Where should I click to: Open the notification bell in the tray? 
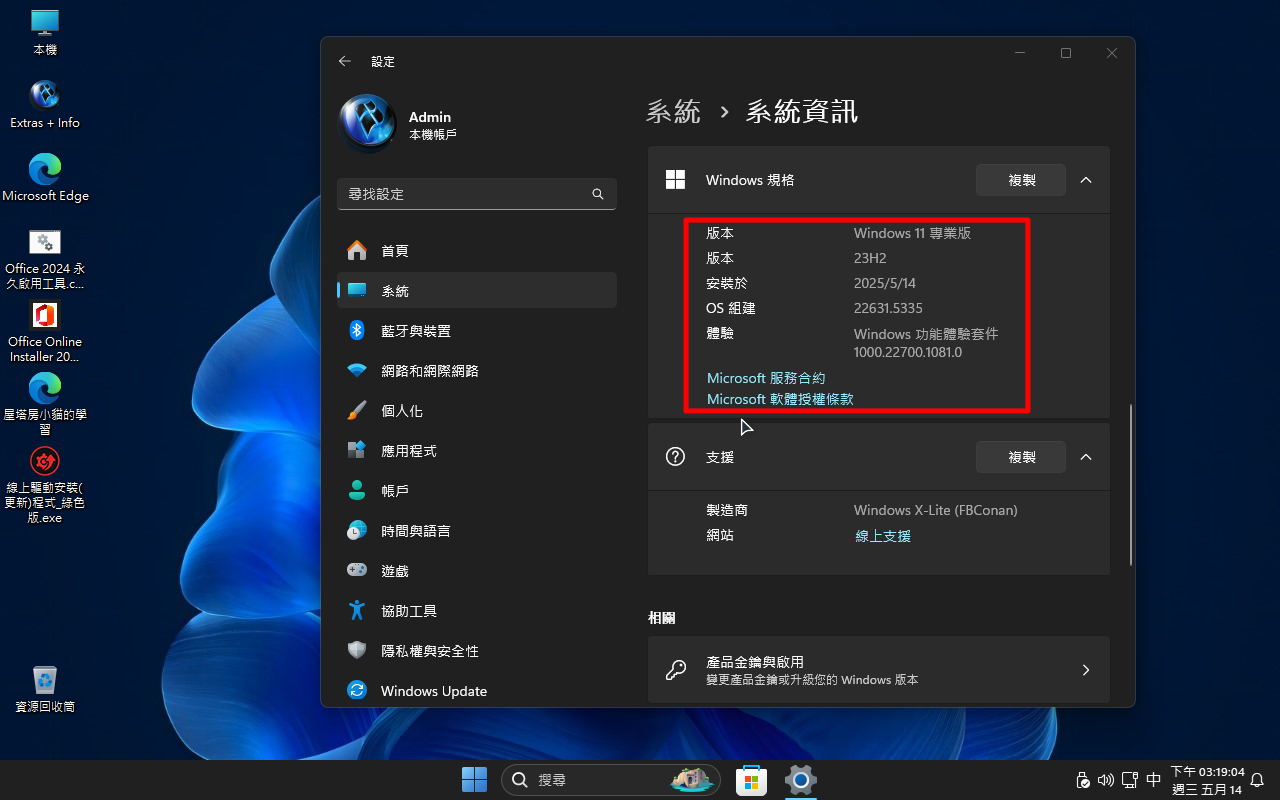(x=1258, y=780)
